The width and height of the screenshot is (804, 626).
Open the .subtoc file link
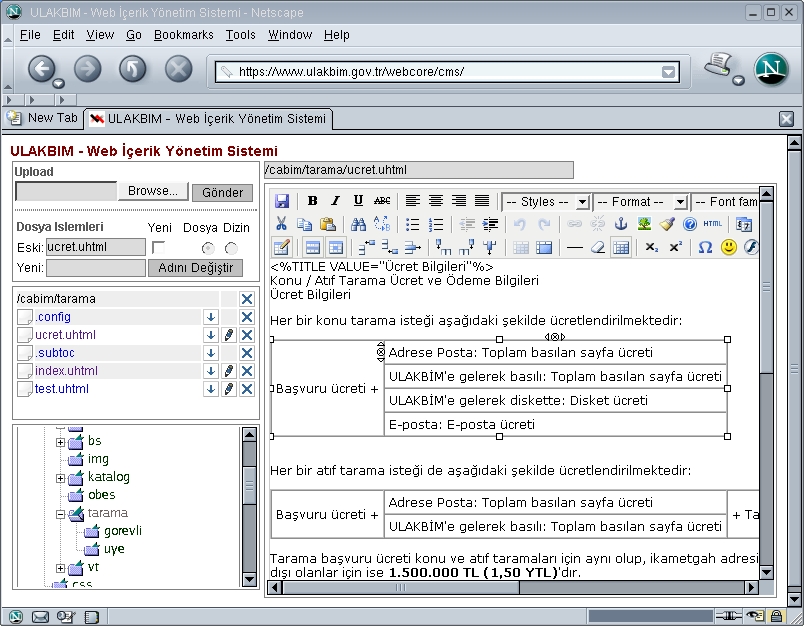(x=55, y=353)
